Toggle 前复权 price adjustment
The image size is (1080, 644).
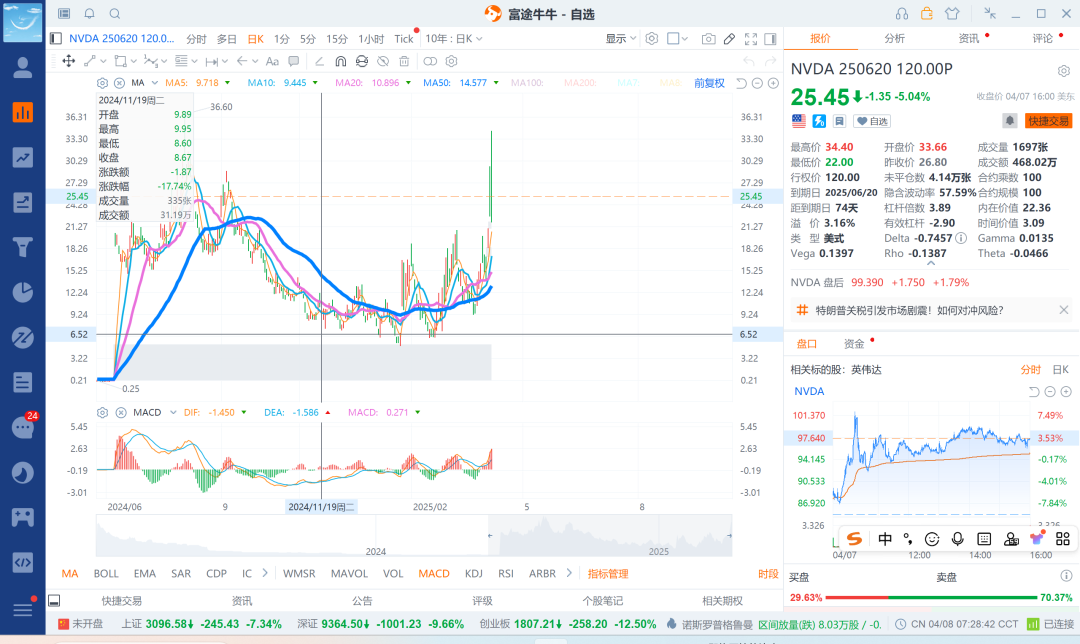[709, 83]
